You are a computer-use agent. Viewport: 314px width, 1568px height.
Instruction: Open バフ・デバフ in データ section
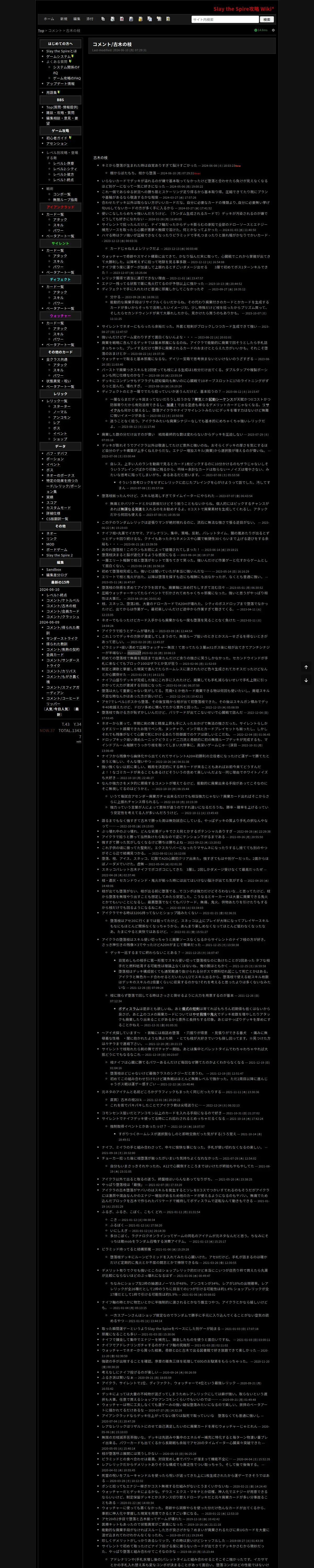point(57,453)
